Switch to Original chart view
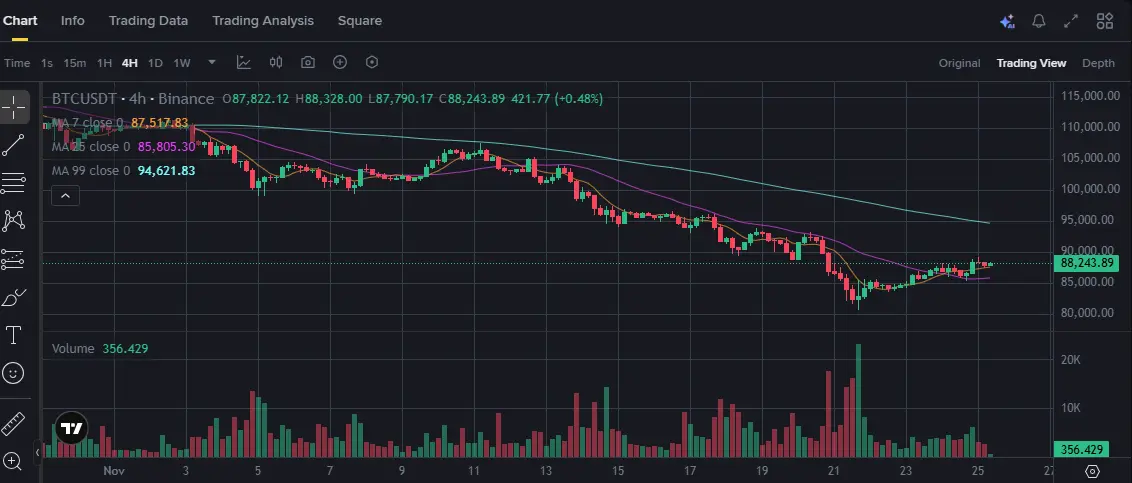 (x=959, y=63)
